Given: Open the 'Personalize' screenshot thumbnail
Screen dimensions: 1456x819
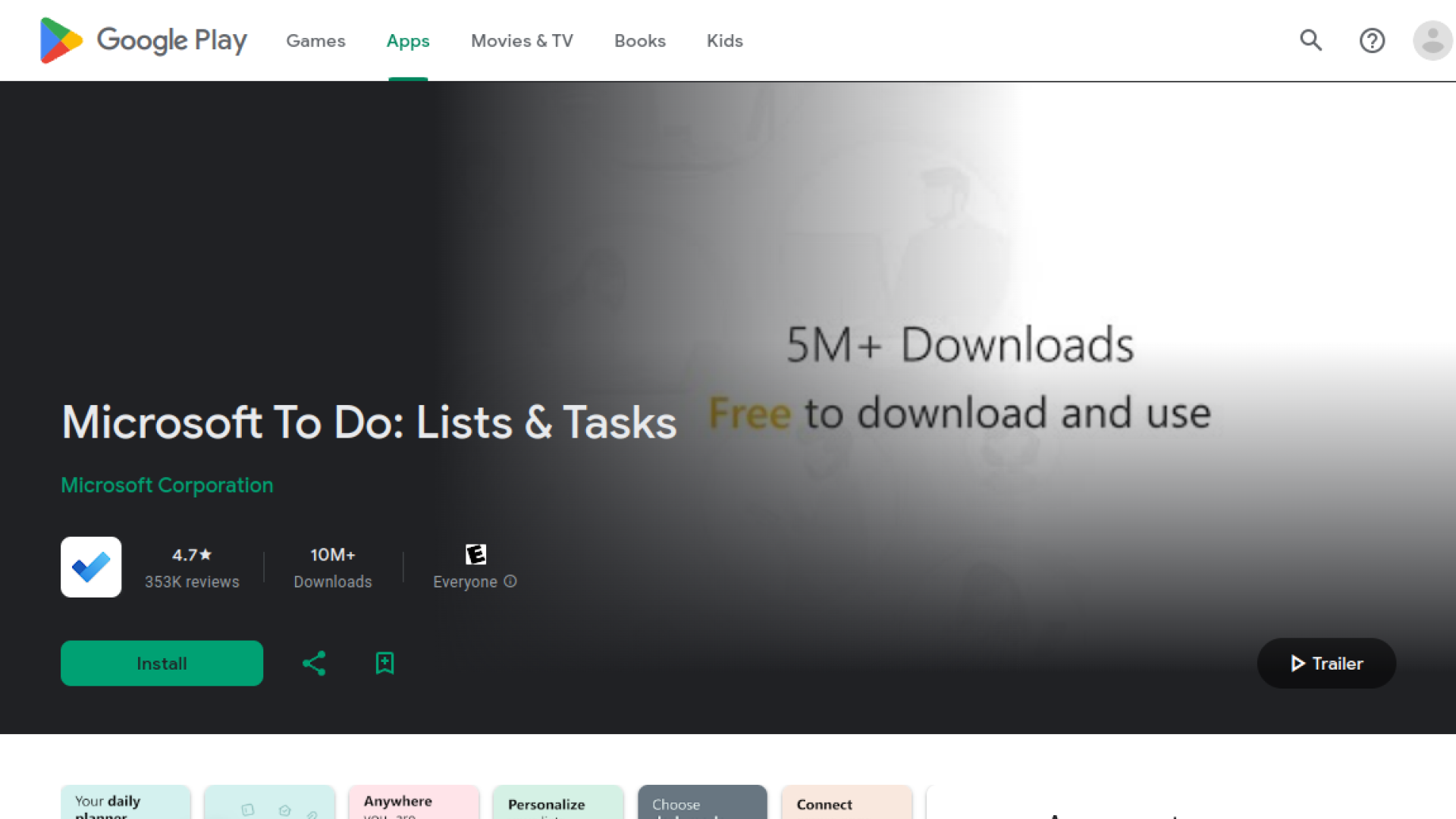Looking at the screenshot, I should coord(557,802).
